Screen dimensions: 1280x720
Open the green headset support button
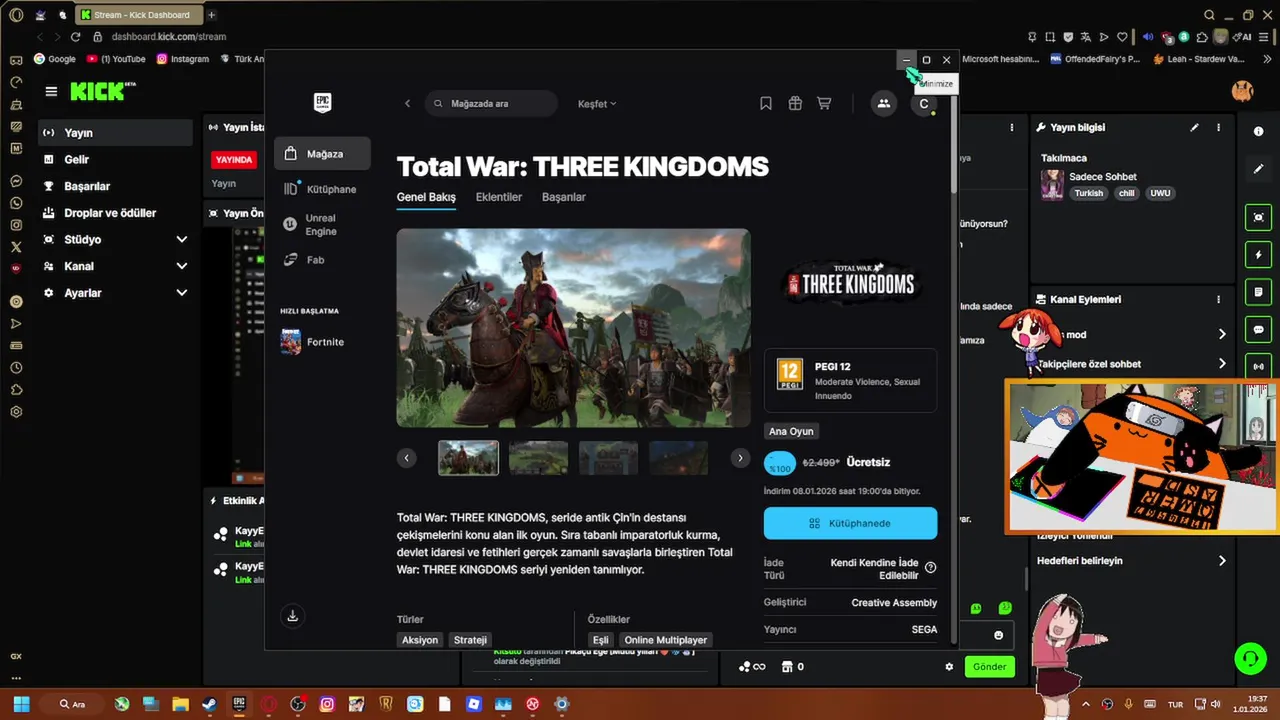tap(1250, 658)
